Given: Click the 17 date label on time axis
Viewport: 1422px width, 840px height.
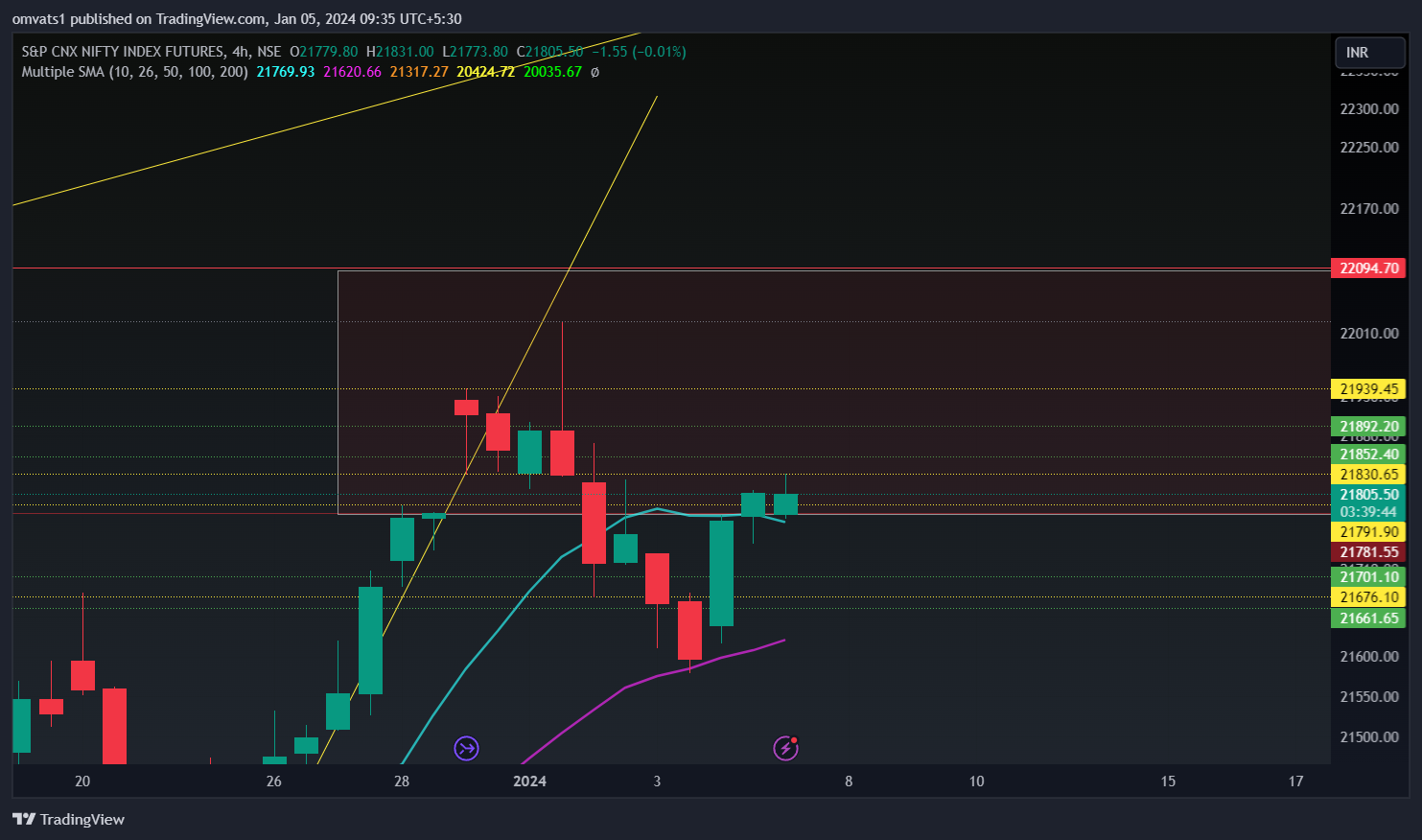Looking at the screenshot, I should [1295, 782].
